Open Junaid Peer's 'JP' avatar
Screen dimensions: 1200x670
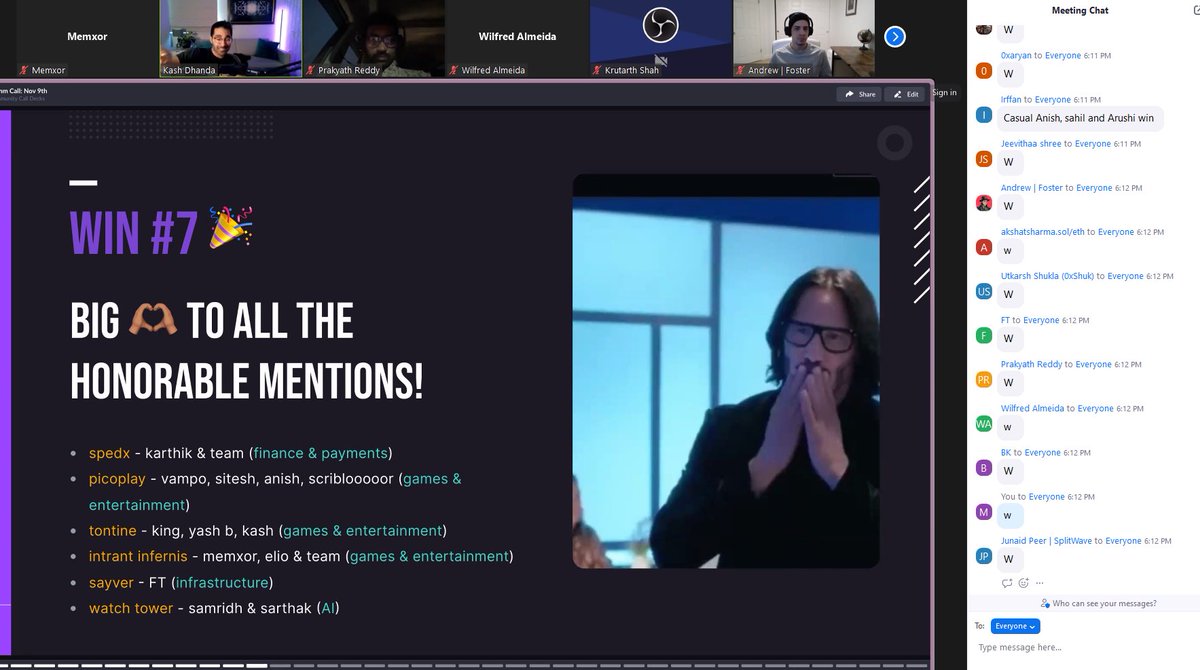point(984,556)
